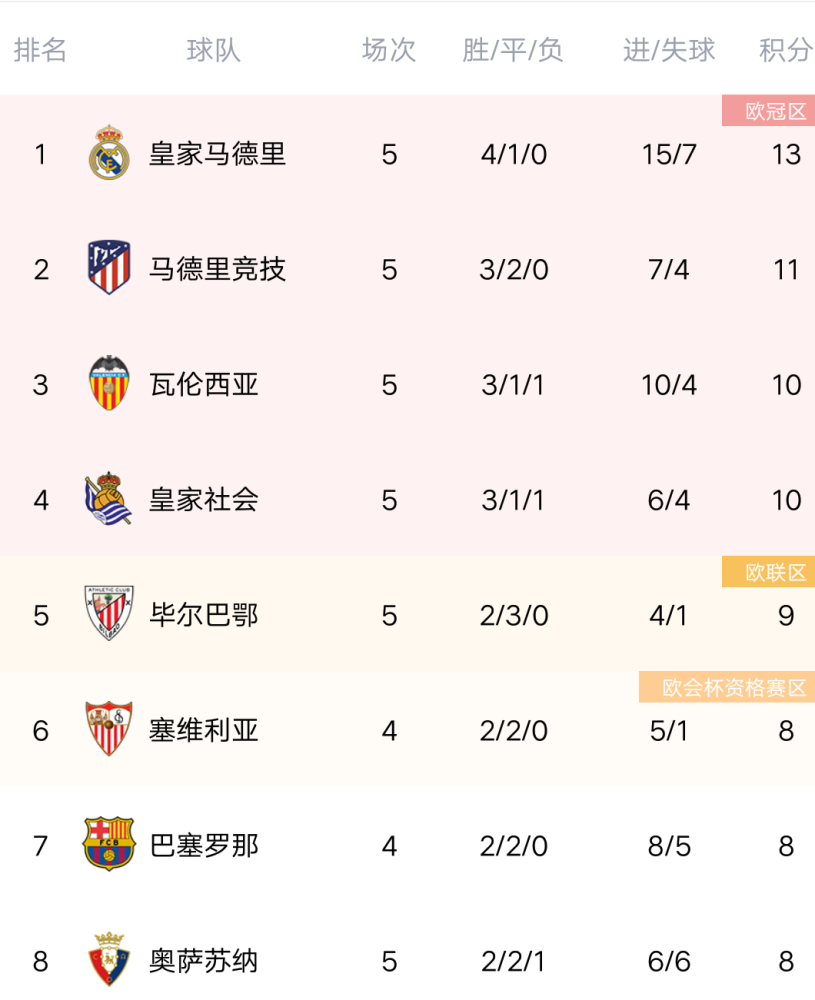Screen dimensions: 815x1000
Task: Click the Atletico Madrid club crest
Action: [109, 268]
